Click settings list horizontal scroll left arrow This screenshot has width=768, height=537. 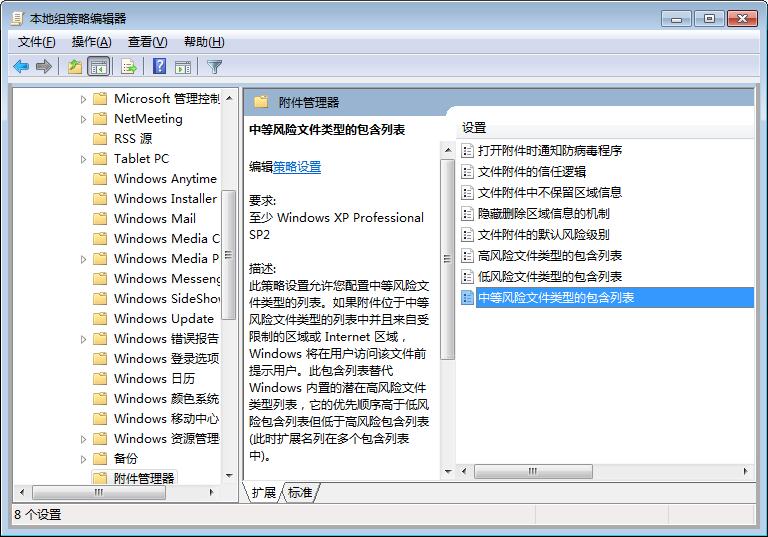pos(464,471)
